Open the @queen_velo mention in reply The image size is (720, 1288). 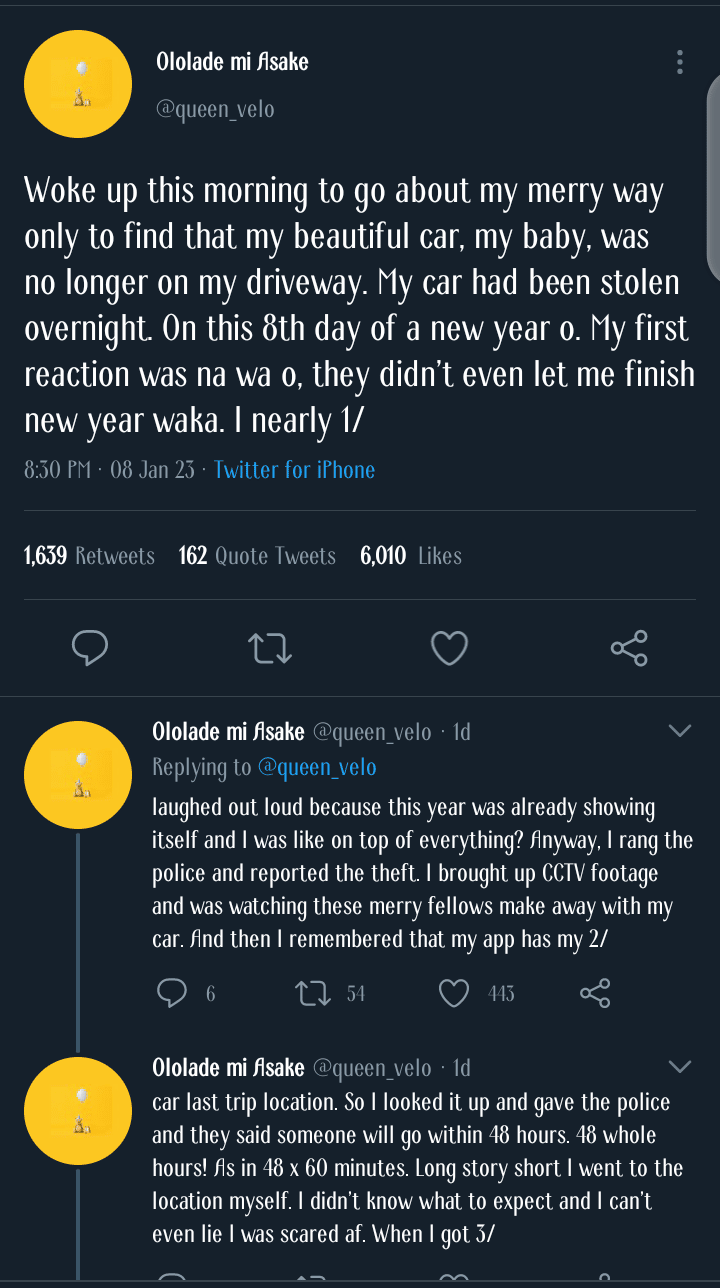click(x=317, y=767)
